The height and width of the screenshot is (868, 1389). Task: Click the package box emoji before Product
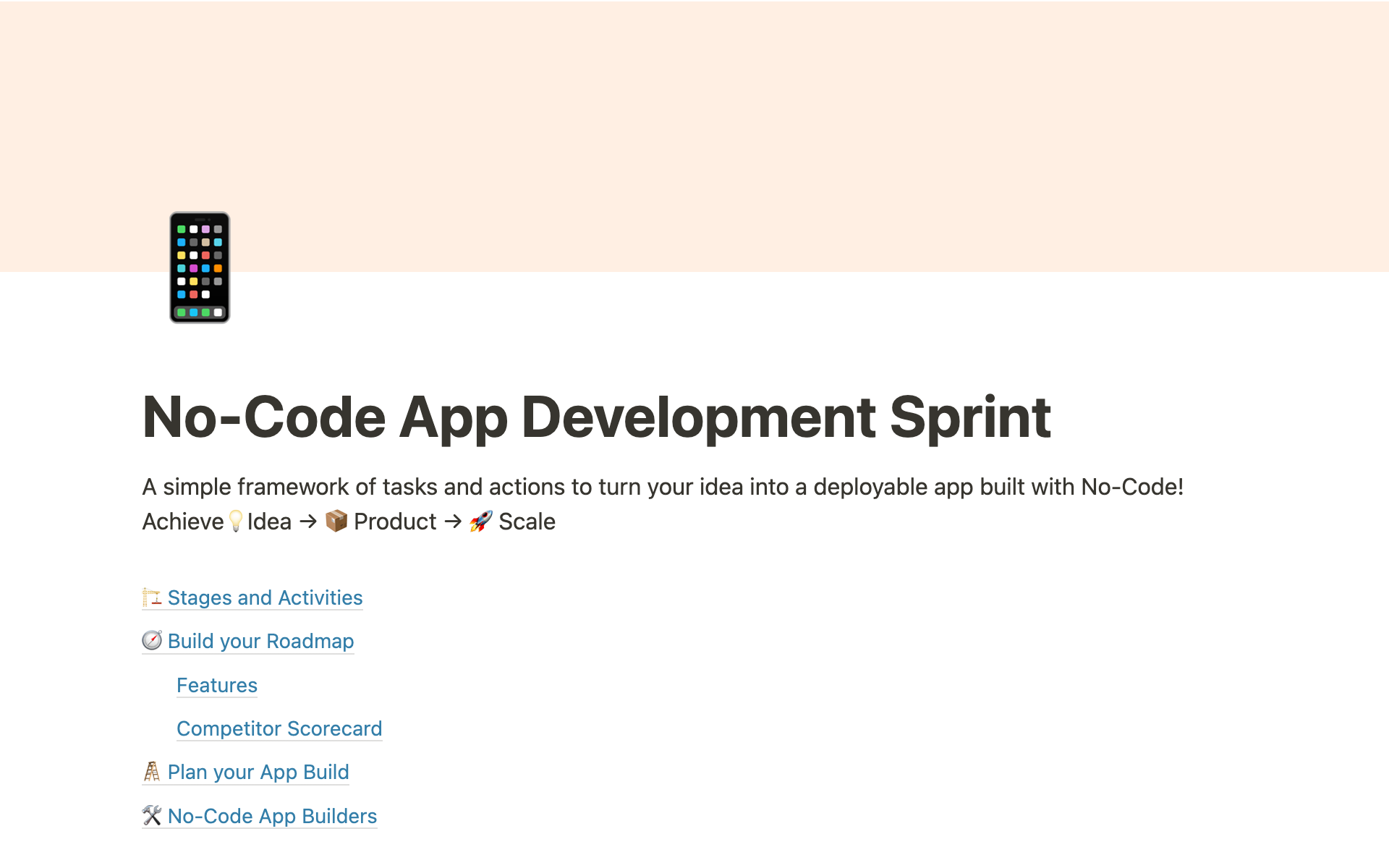pyautogui.click(x=336, y=521)
